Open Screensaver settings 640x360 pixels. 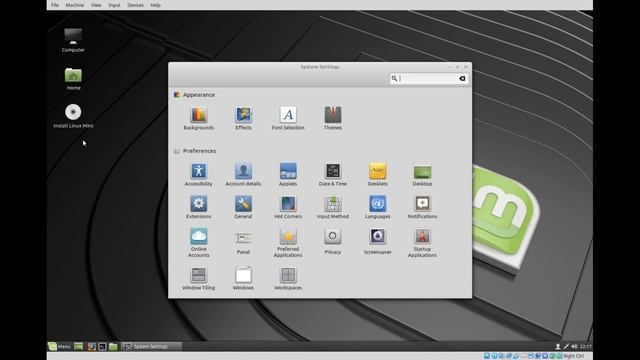tap(378, 242)
